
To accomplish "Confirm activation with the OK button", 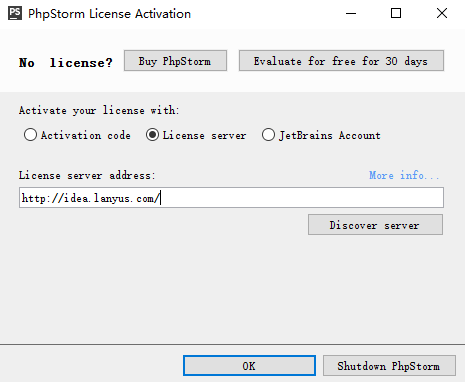I will [249, 366].
